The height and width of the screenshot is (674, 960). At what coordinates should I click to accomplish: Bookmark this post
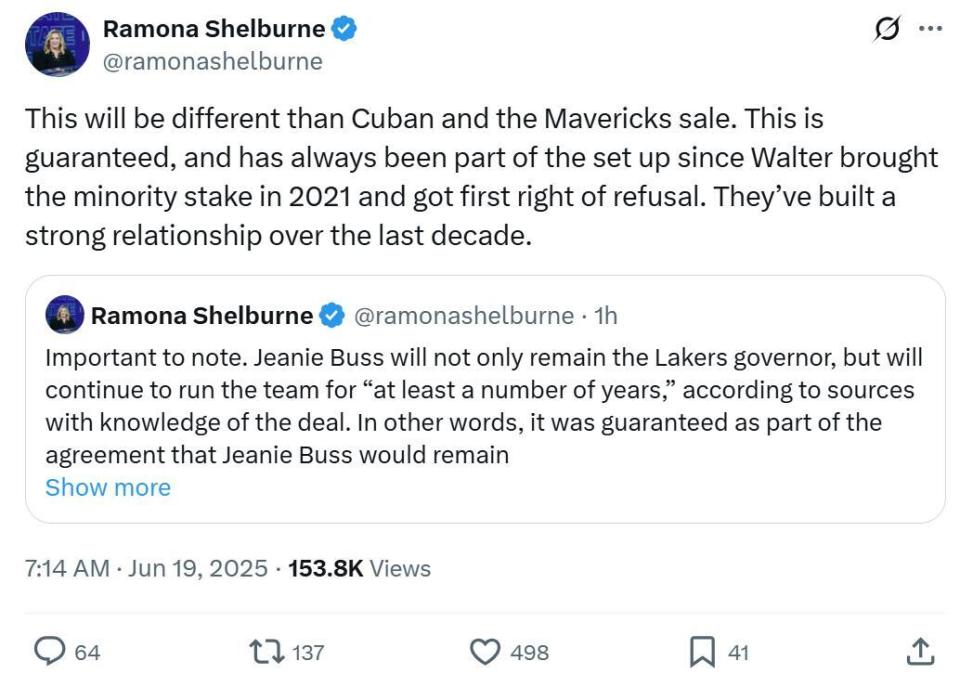pos(702,652)
